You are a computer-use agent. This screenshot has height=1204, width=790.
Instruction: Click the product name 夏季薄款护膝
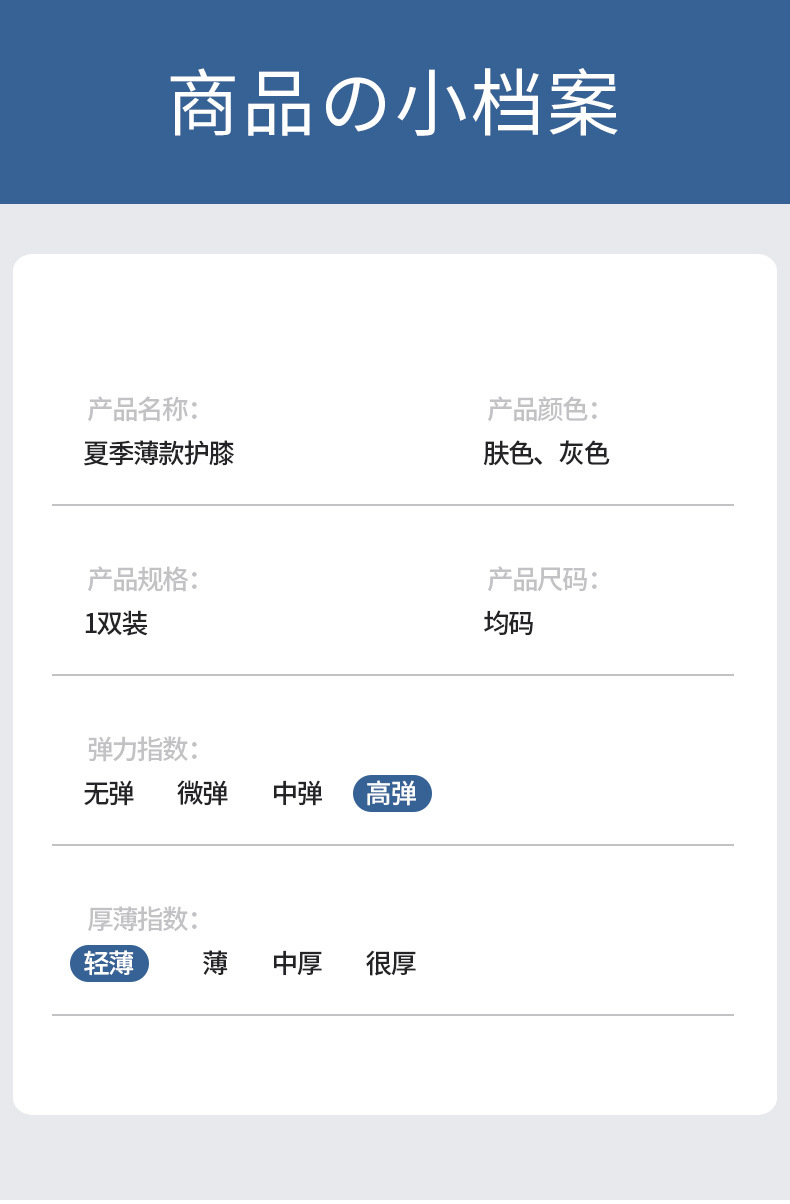point(159,454)
